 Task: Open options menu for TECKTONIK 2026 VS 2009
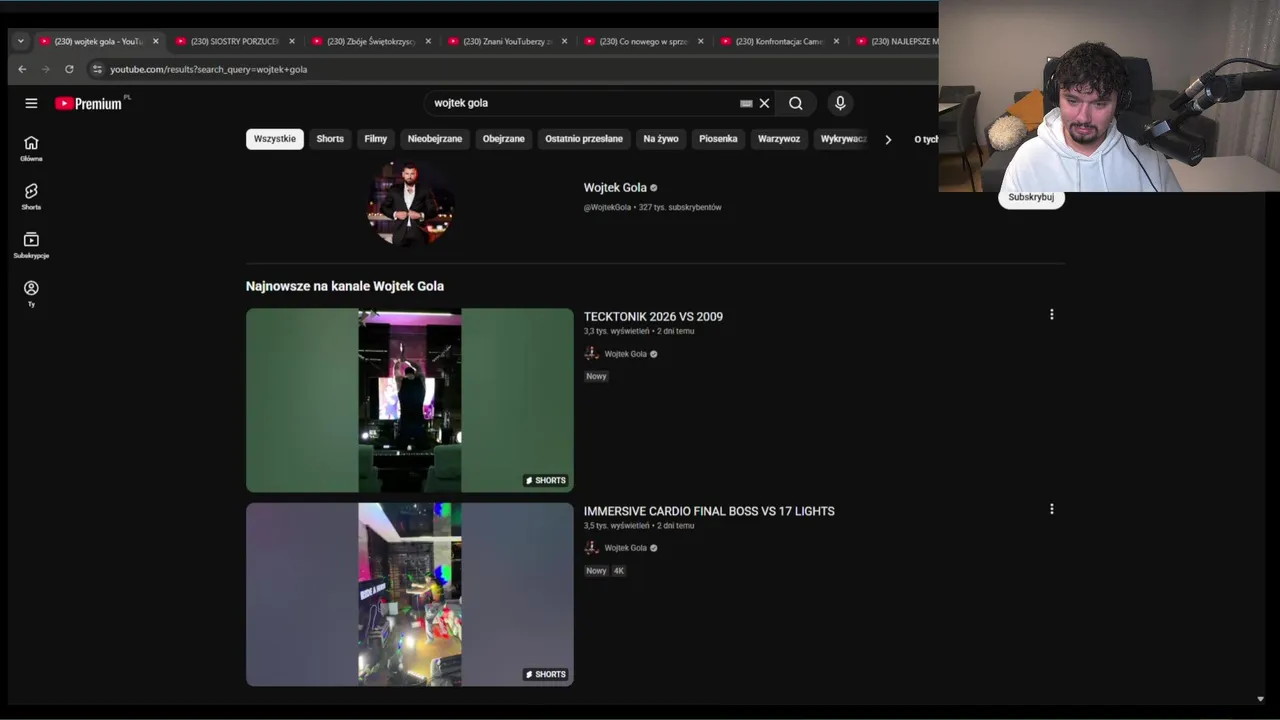tap(1051, 314)
